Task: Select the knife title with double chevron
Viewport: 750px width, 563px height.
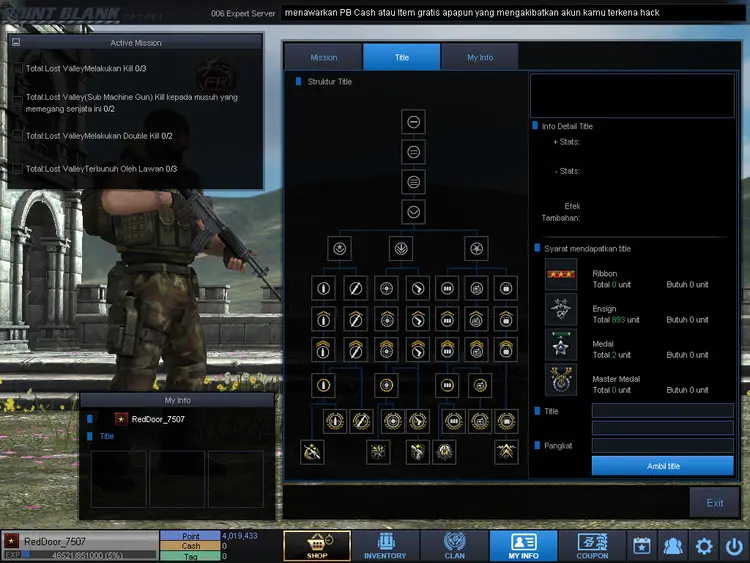Action: click(355, 350)
